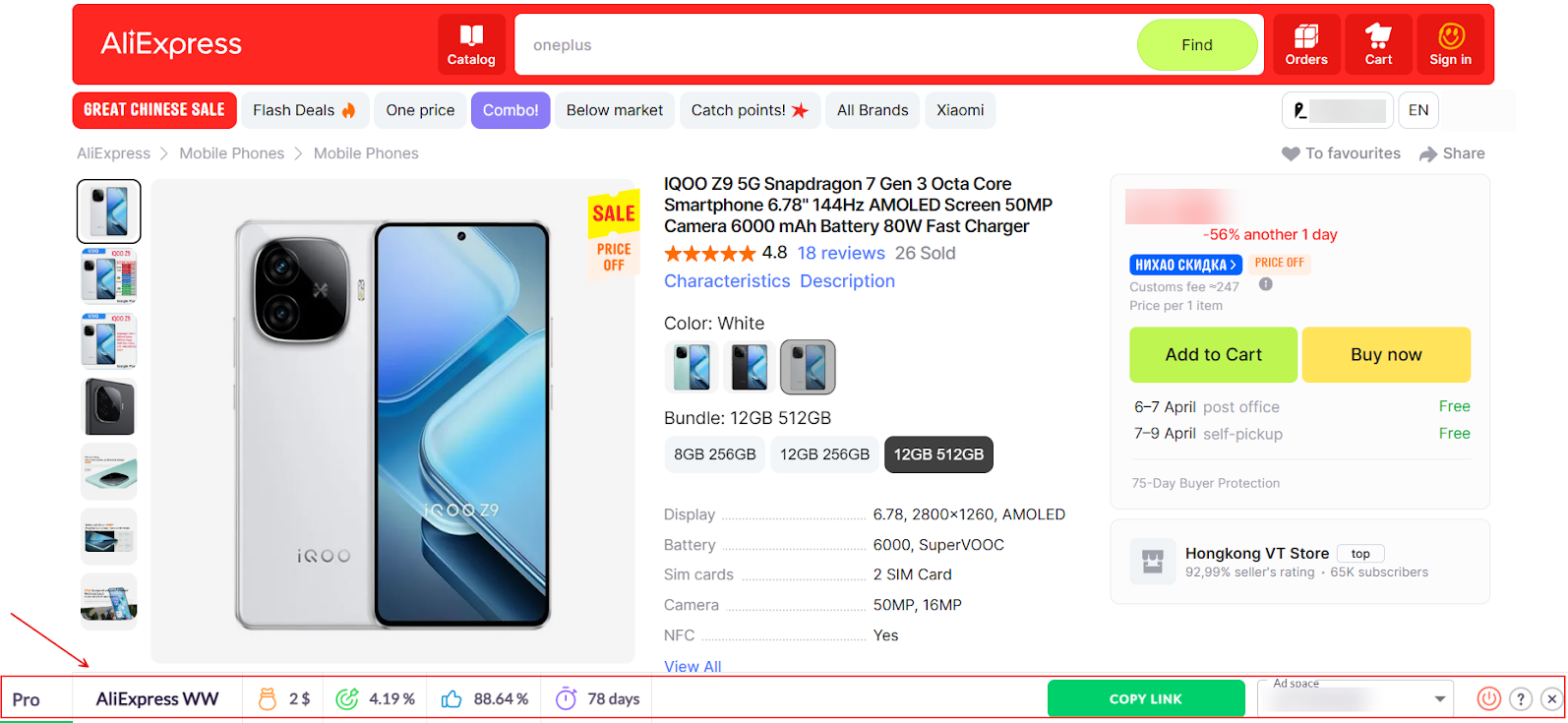
Task: Open the One price tab
Action: [x=420, y=110]
